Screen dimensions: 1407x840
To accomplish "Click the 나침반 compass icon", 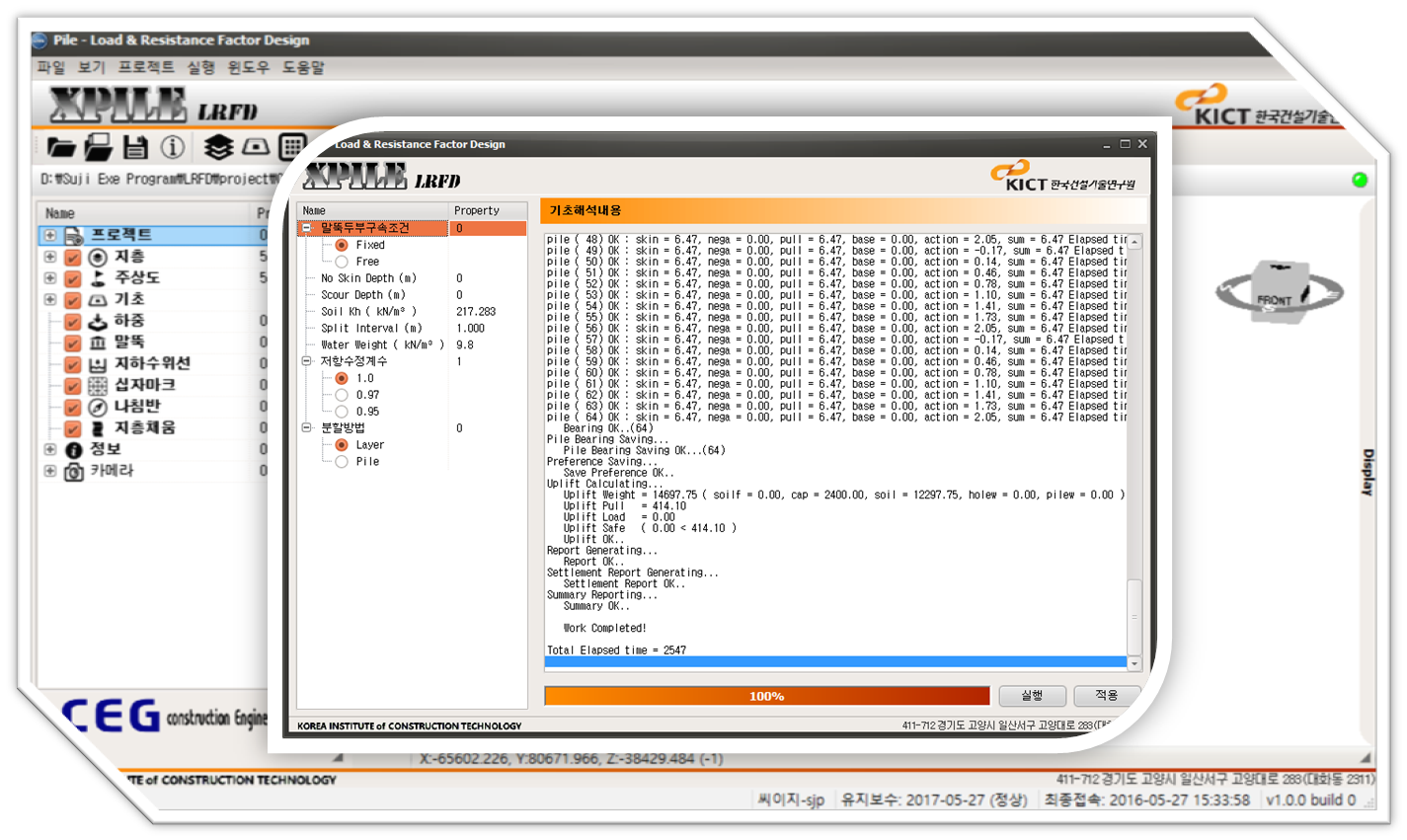I will (x=98, y=408).
